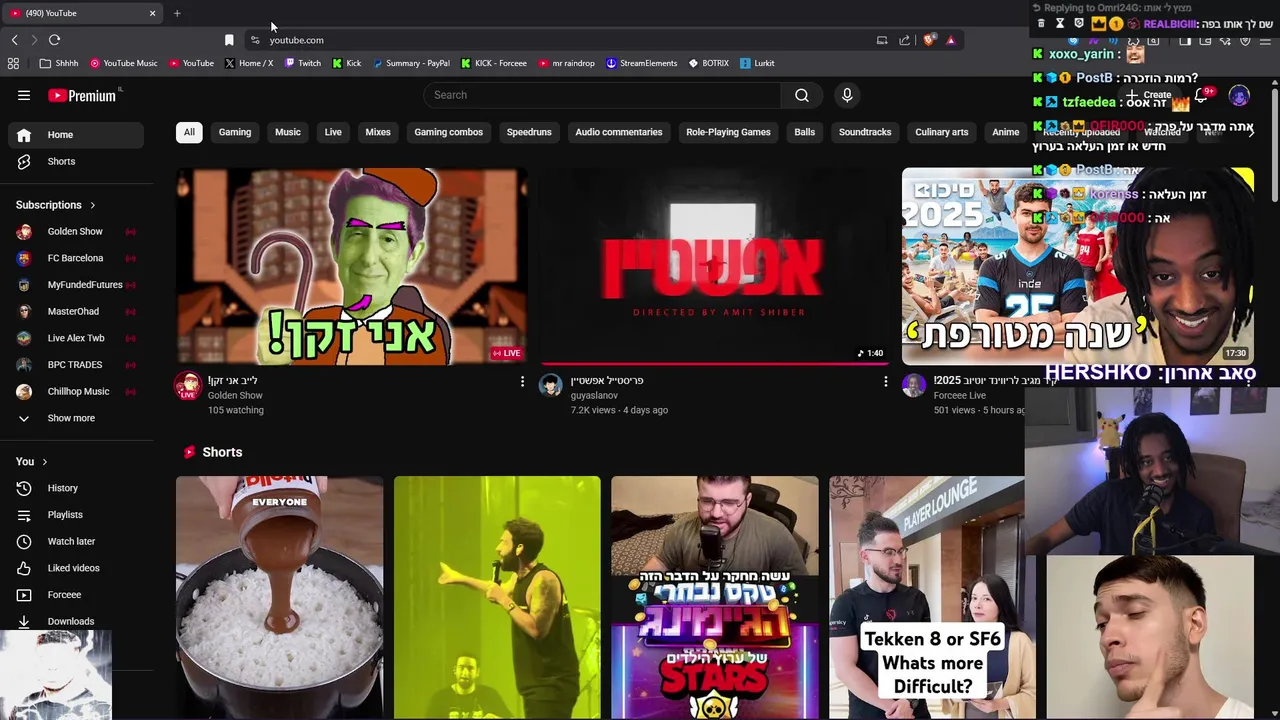Open Downloads in the sidebar
This screenshot has width=1280, height=720.
point(76,621)
